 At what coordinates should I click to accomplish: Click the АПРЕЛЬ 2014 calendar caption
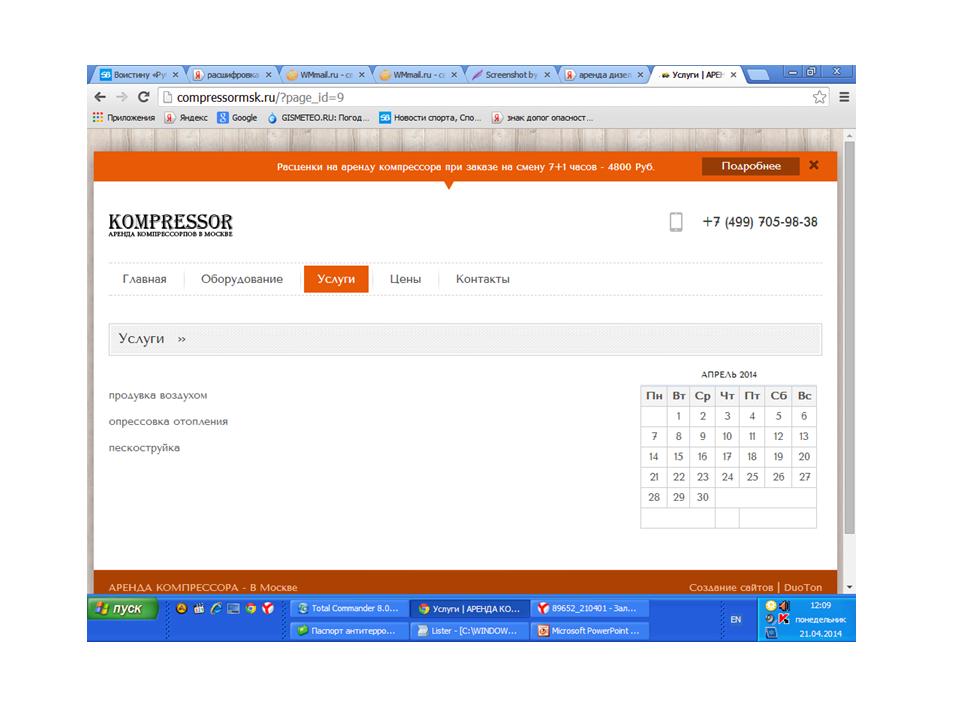pyautogui.click(x=729, y=374)
